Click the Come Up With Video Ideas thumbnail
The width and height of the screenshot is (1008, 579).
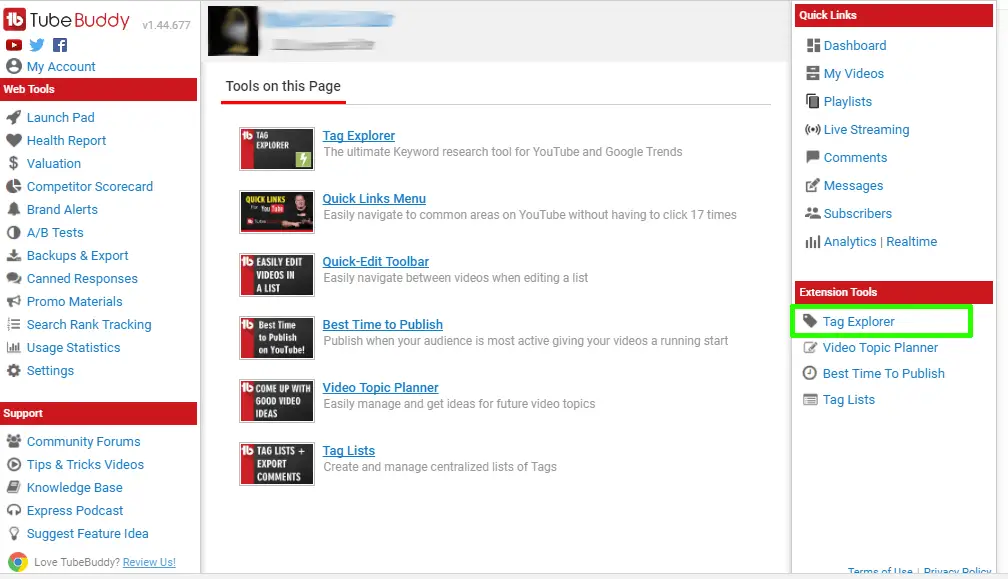pyautogui.click(x=277, y=401)
